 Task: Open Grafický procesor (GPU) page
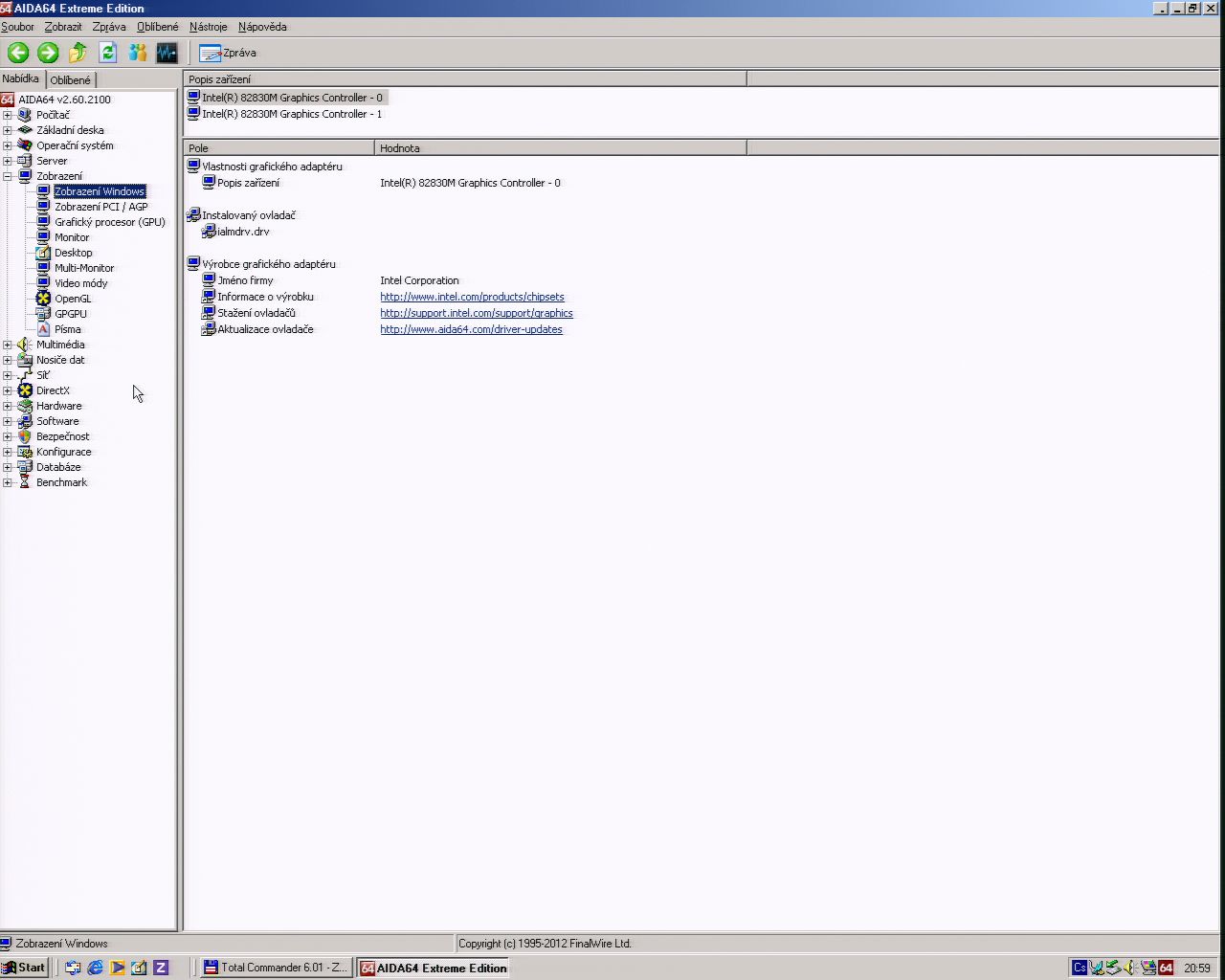tap(109, 222)
